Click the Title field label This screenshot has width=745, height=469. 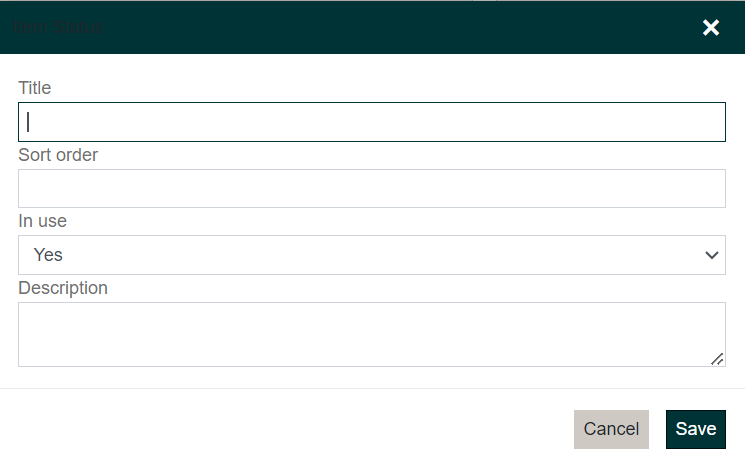pyautogui.click(x=35, y=88)
